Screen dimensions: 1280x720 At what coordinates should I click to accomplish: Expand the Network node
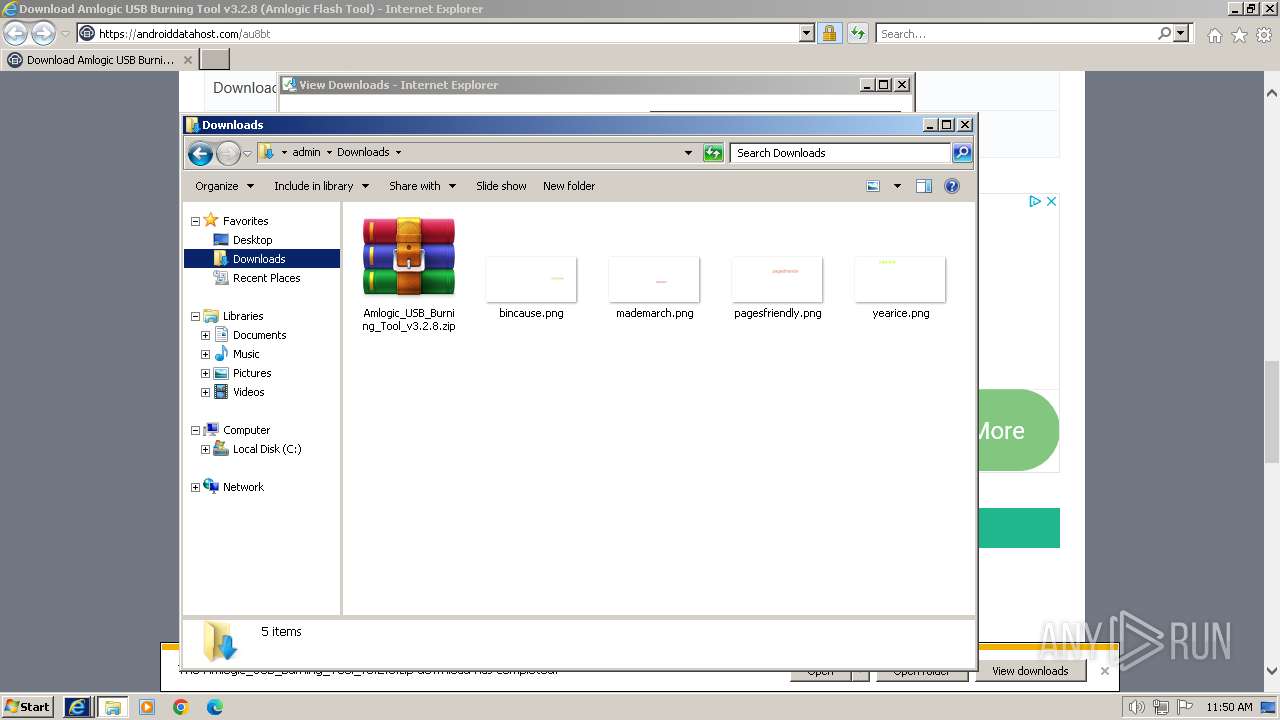tap(195, 487)
